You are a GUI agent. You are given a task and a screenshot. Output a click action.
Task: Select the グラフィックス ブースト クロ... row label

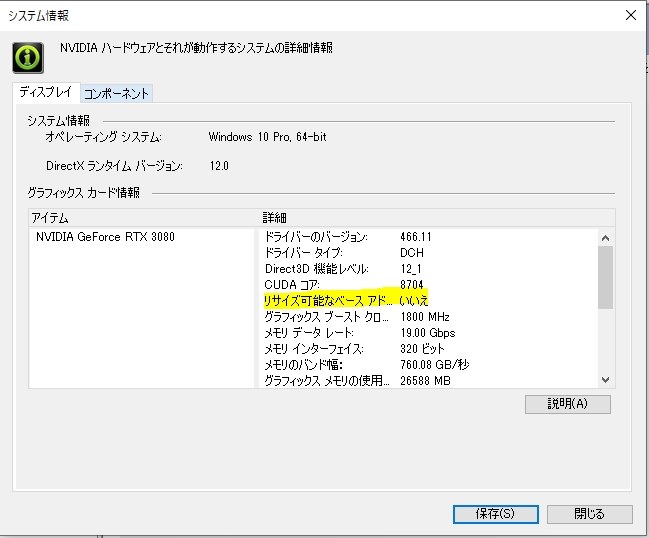[327, 317]
